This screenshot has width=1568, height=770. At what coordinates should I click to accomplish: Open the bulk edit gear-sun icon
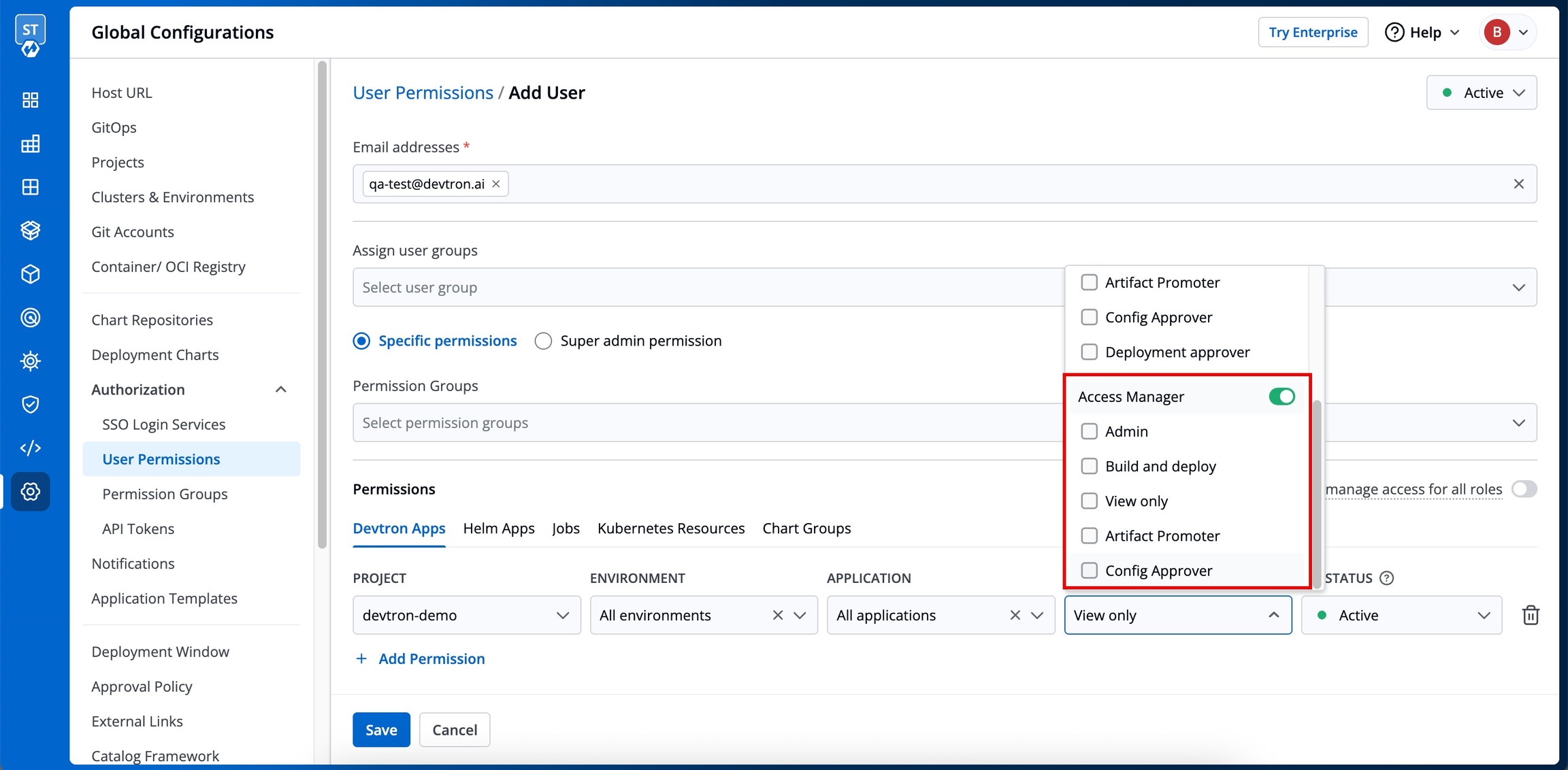30,361
